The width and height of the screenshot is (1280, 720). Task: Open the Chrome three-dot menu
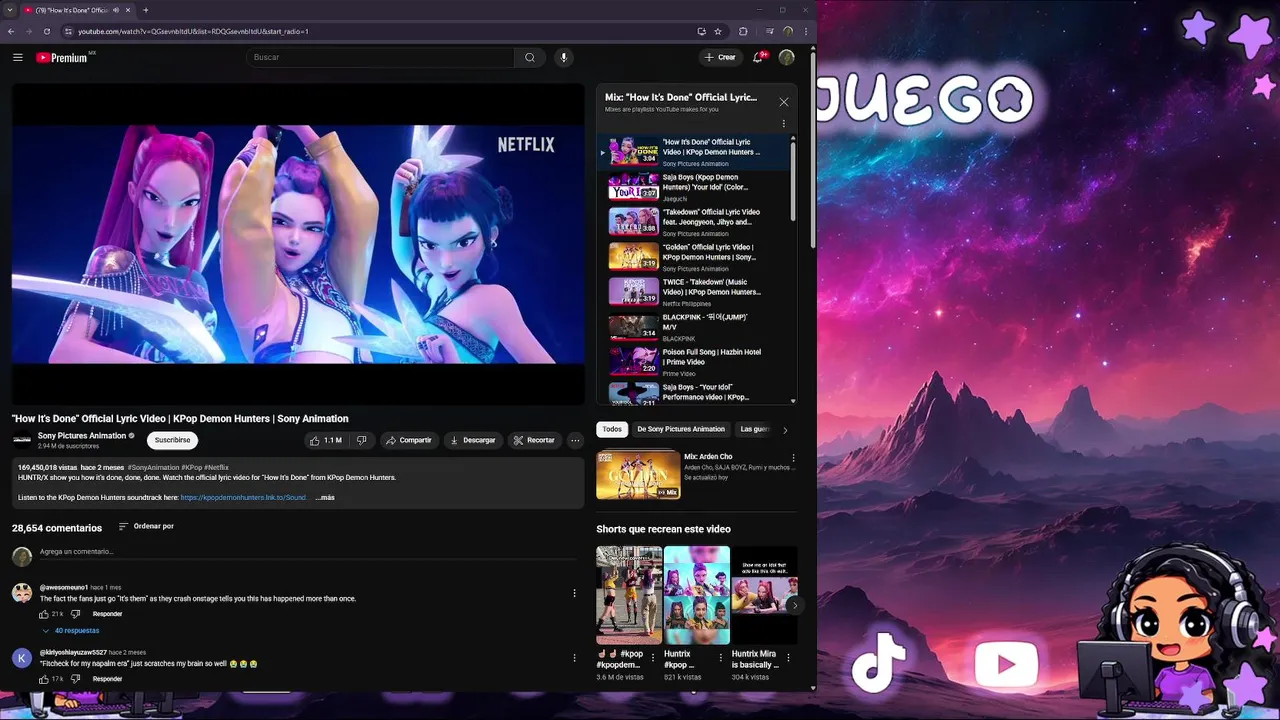pos(806,31)
